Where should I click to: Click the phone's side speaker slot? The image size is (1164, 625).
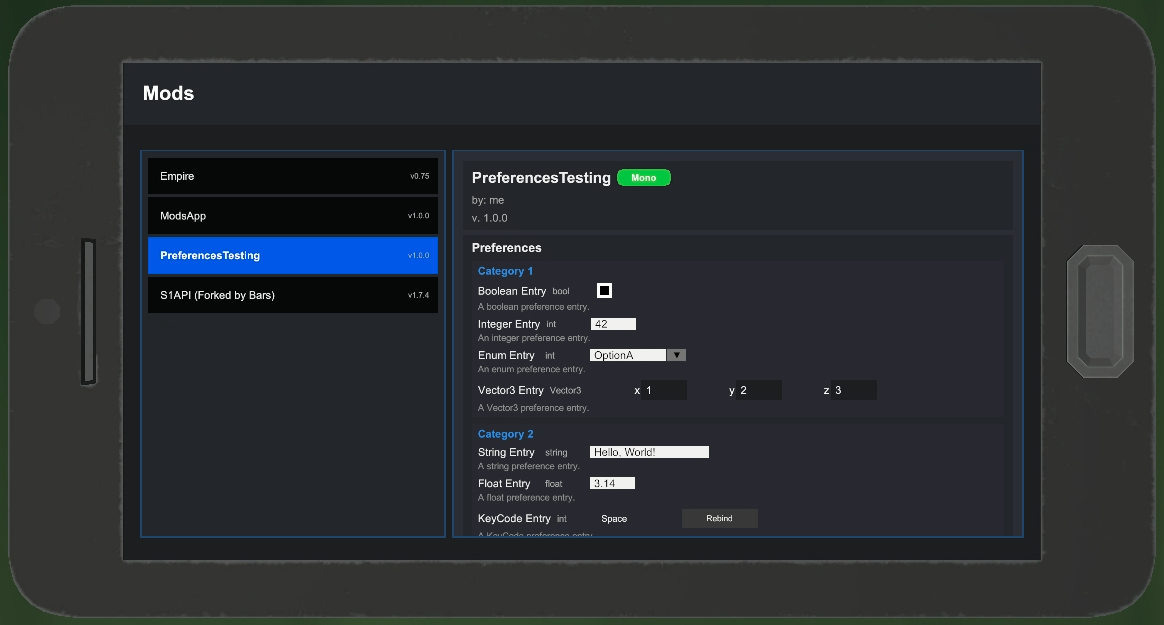click(88, 312)
